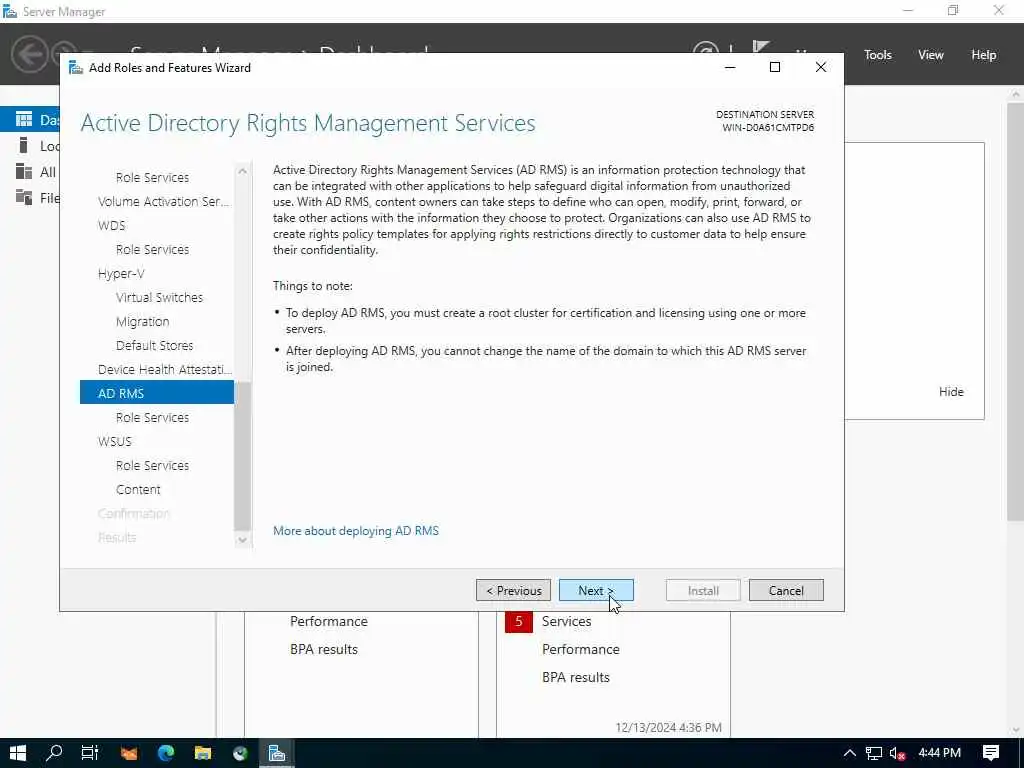The width and height of the screenshot is (1024, 768).
Task: Click the All Servers icon in sidebar
Action: click(x=24, y=171)
